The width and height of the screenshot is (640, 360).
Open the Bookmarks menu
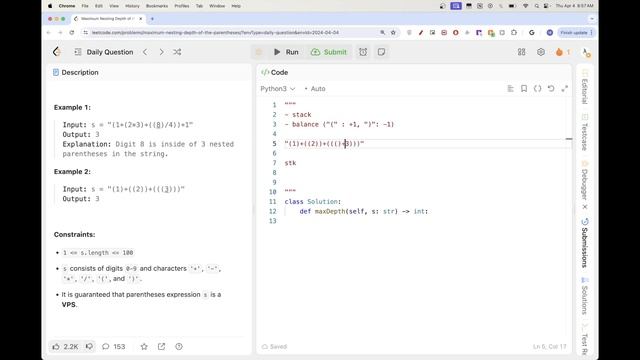157,6
